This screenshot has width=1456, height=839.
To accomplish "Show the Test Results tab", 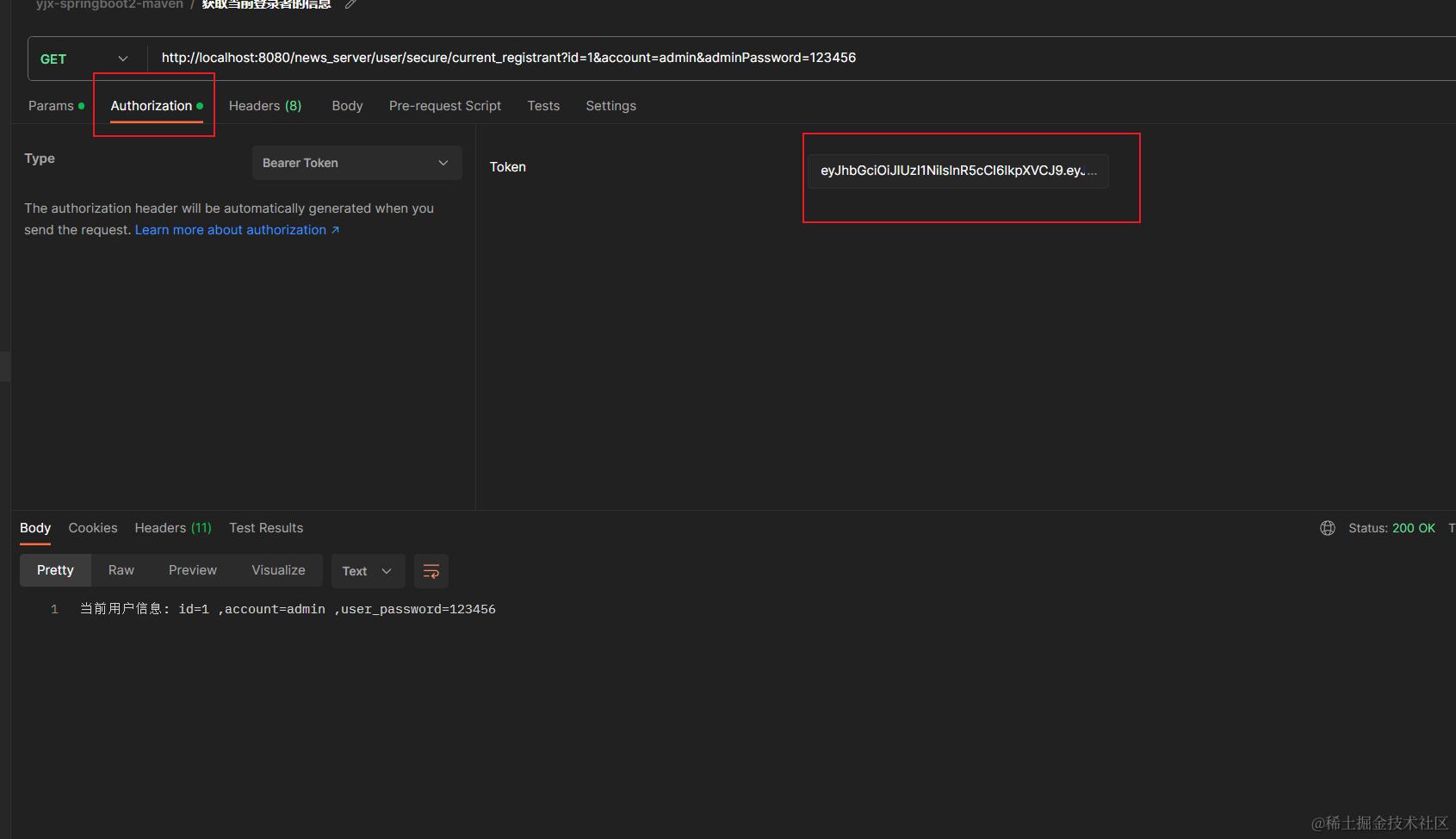I will (266, 528).
